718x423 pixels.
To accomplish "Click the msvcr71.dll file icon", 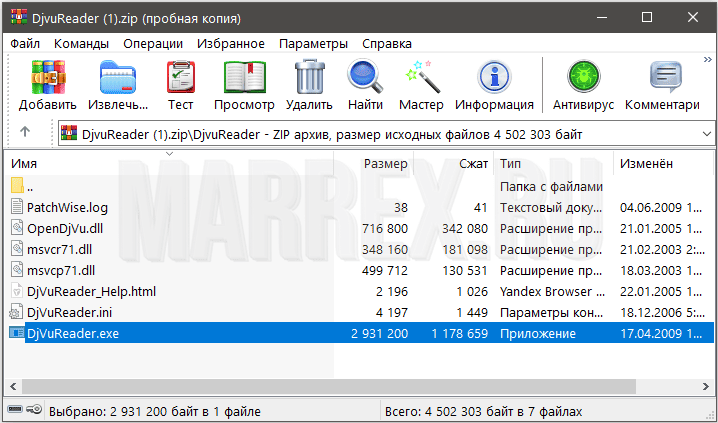I will (17, 249).
